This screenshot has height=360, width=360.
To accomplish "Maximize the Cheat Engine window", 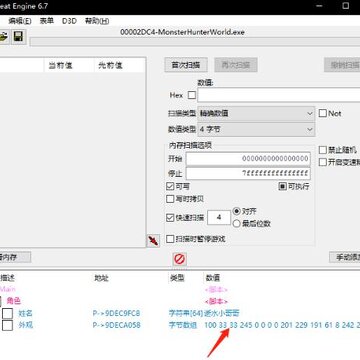I will coord(346,6).
